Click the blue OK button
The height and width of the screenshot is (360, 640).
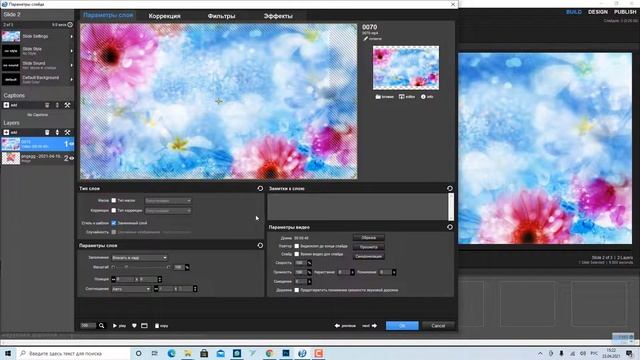402,325
